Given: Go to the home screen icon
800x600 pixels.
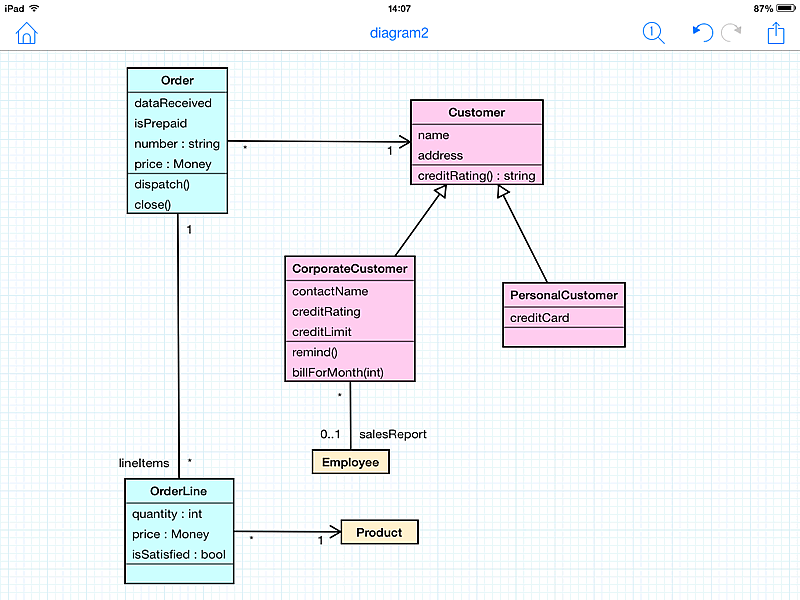Looking at the screenshot, I should pos(27,33).
